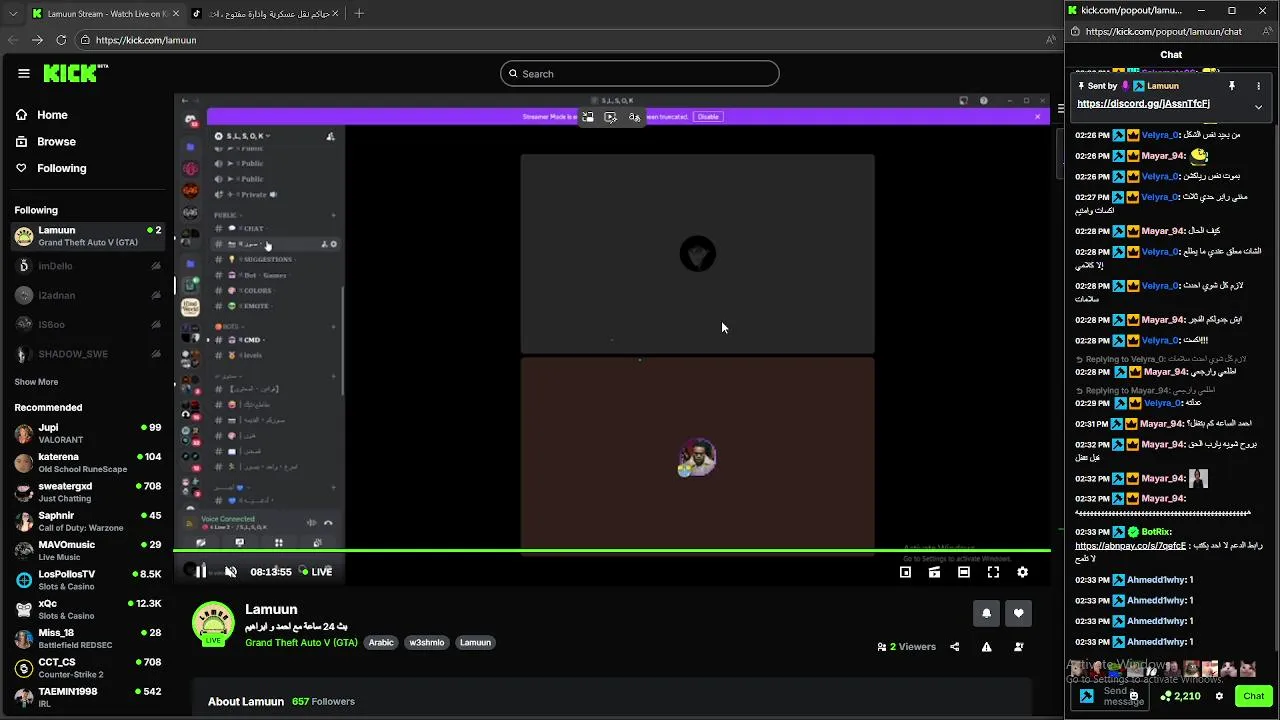
Task: Open recommended channel Jupi
Action: click(87, 434)
